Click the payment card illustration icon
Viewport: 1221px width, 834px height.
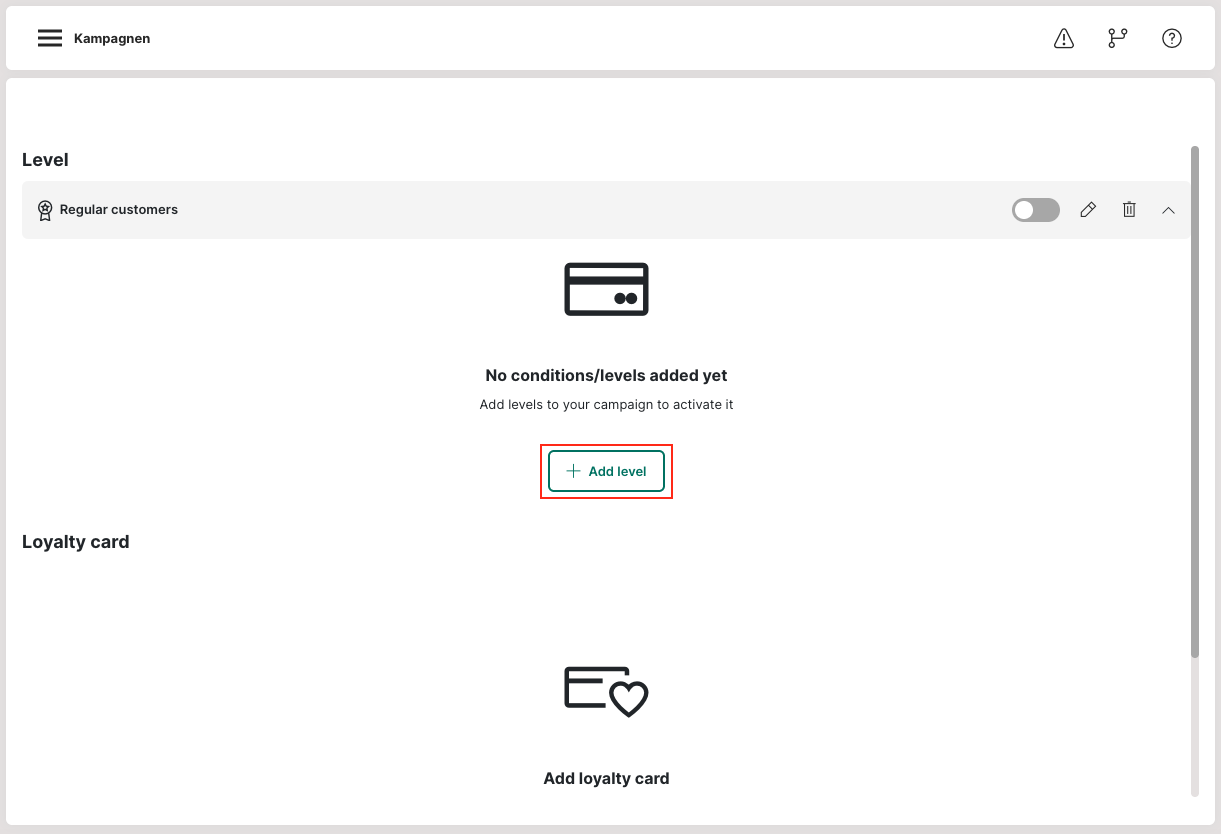coord(606,289)
